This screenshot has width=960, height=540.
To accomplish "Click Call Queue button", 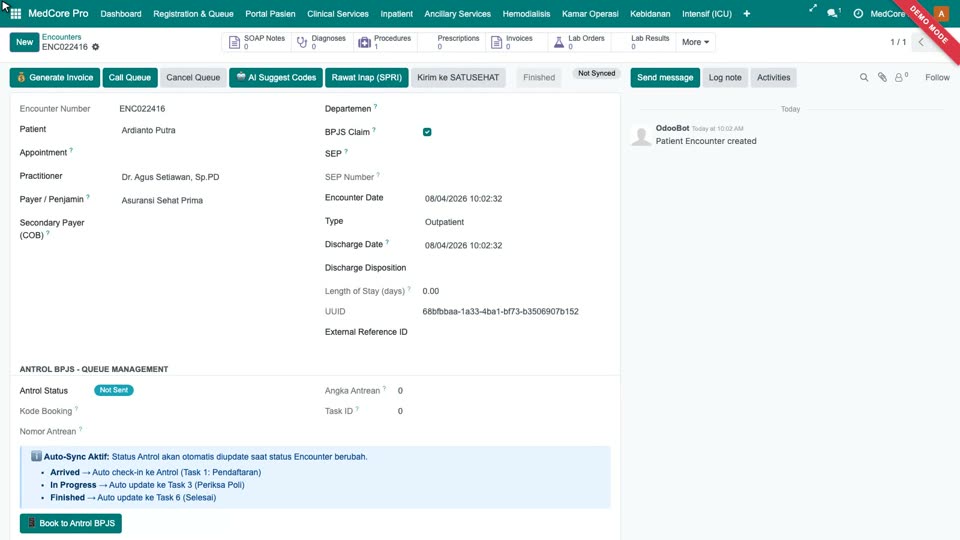I will (129, 77).
